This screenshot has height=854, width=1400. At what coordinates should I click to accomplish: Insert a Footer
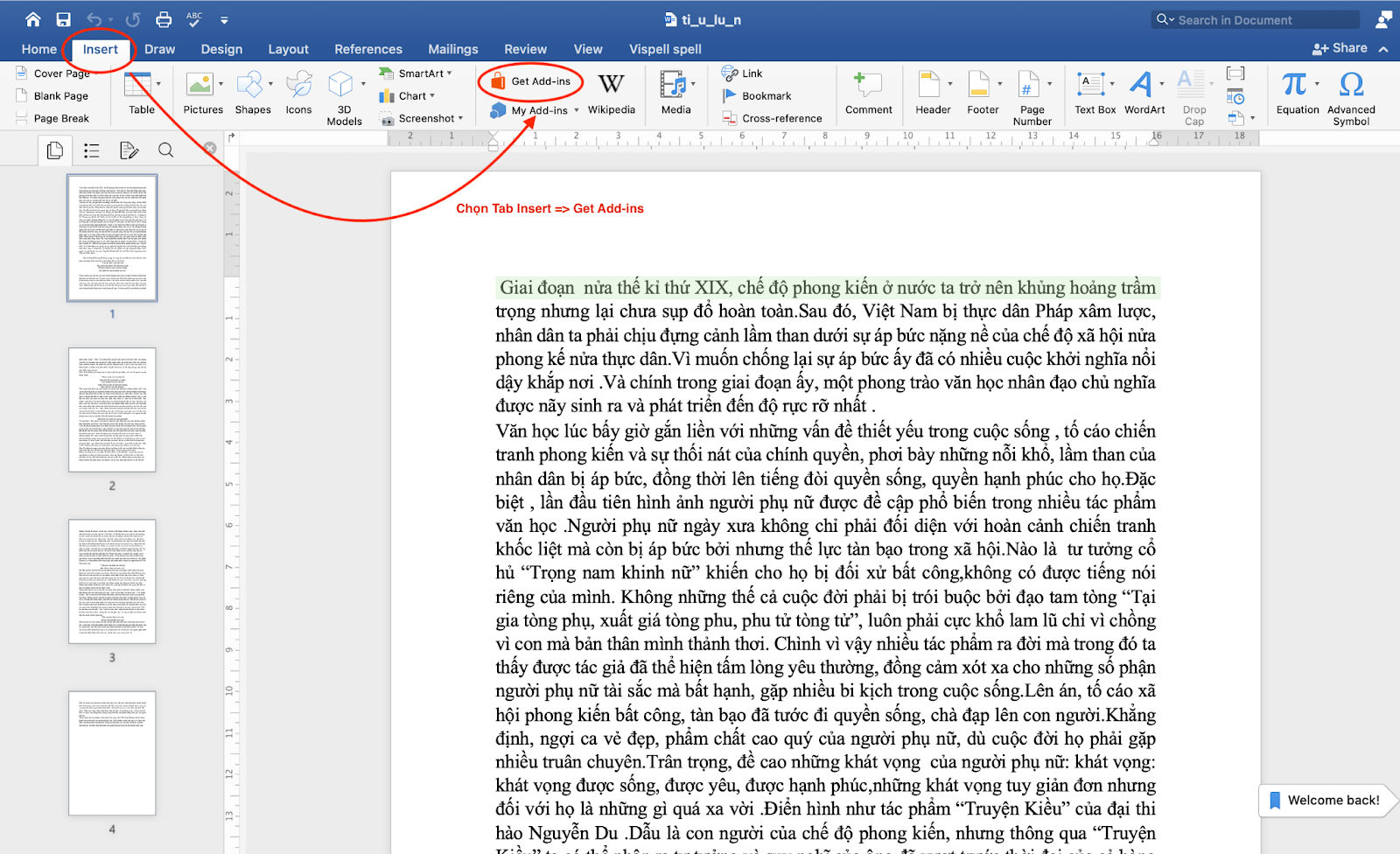click(982, 93)
